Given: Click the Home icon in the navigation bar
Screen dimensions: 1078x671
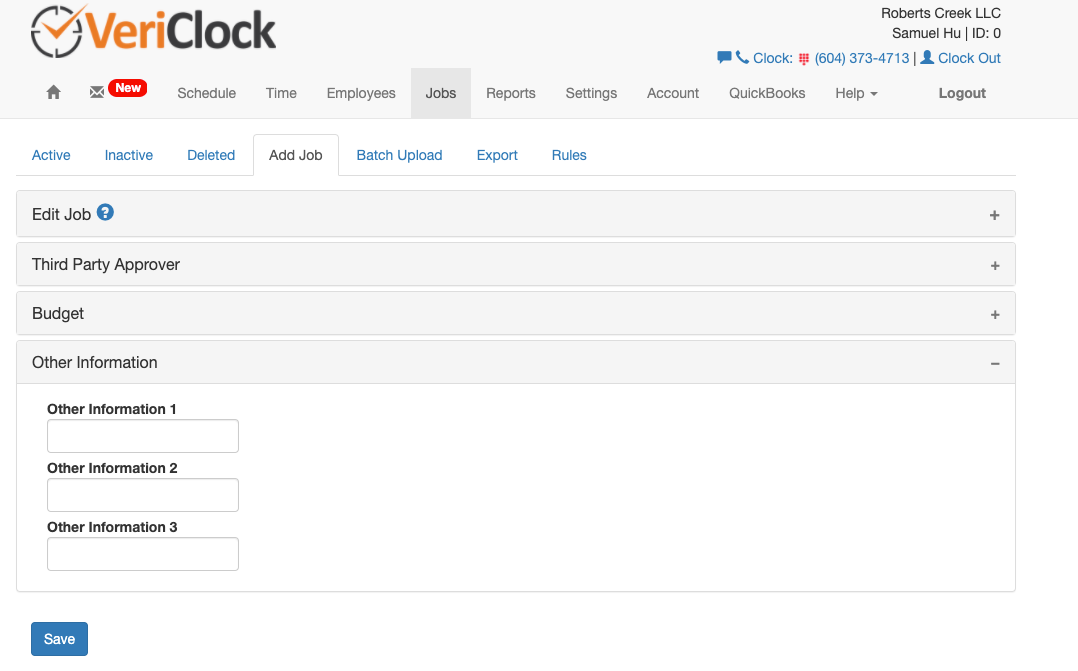Looking at the screenshot, I should (53, 92).
